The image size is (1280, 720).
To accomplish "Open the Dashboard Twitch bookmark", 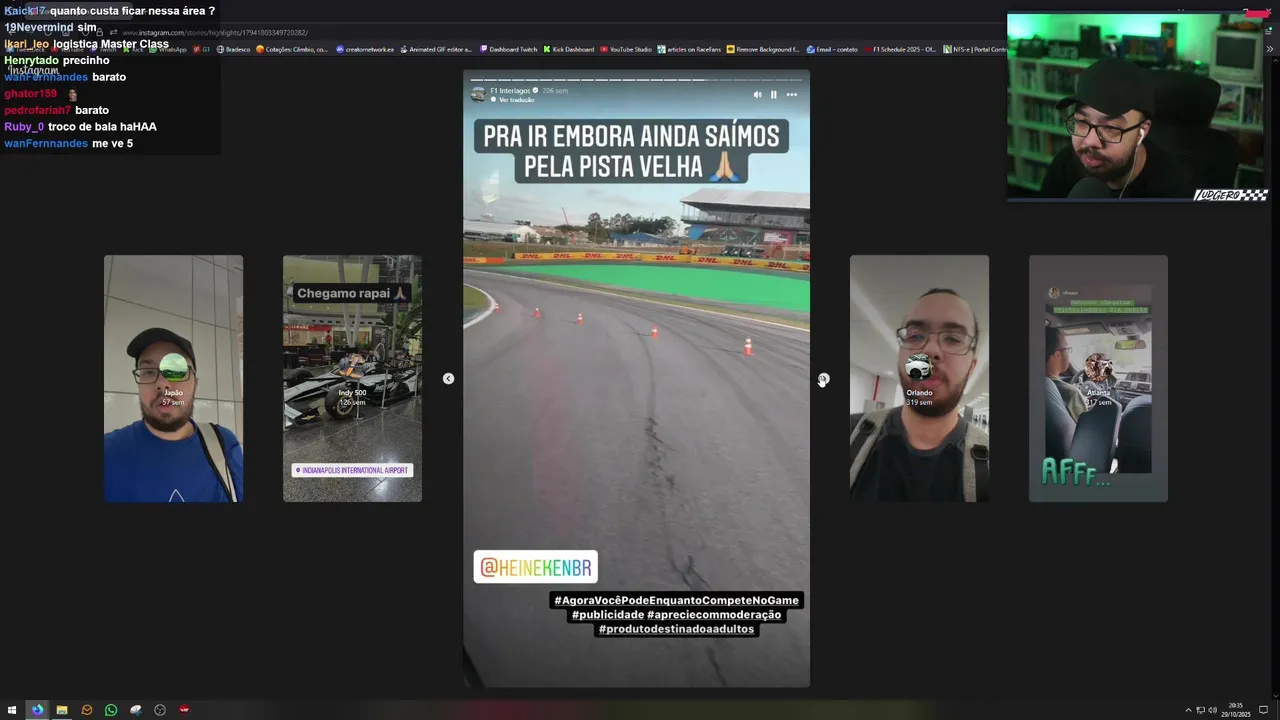I will (508, 49).
